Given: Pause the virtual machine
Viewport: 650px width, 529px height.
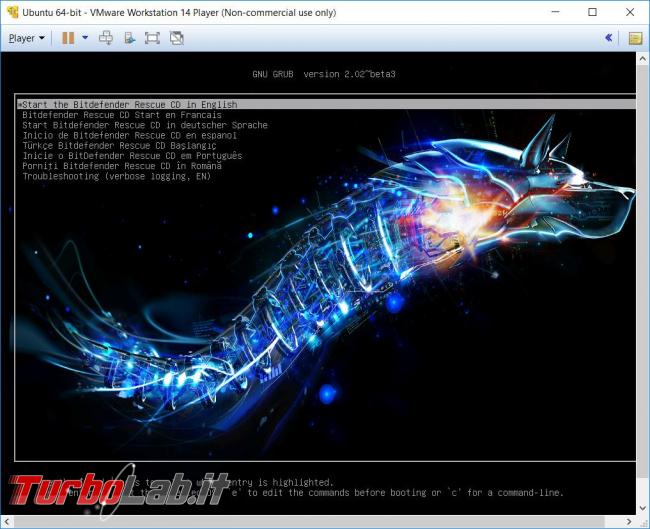Looking at the screenshot, I should 68,38.
